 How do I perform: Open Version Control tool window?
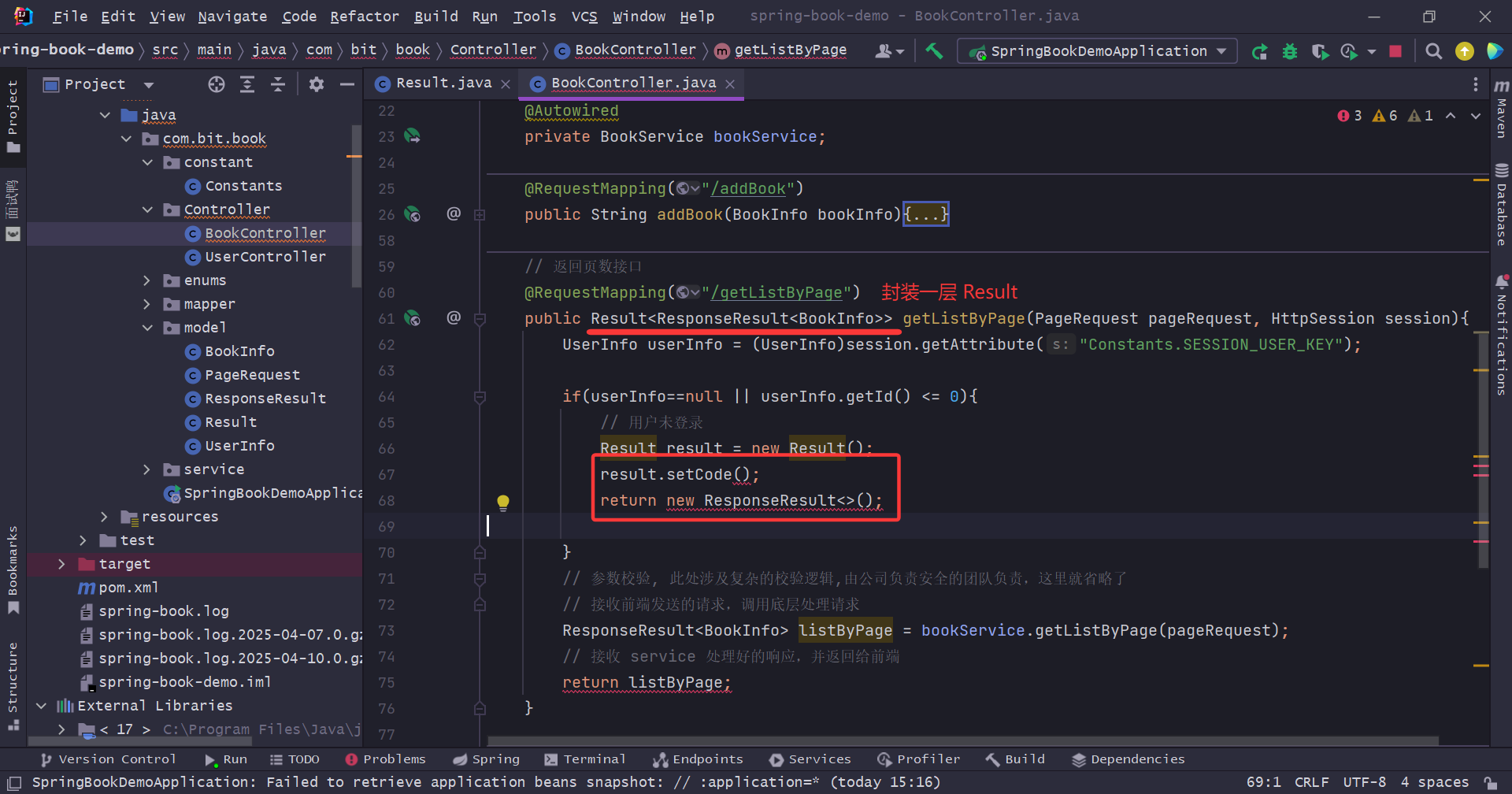coord(108,759)
